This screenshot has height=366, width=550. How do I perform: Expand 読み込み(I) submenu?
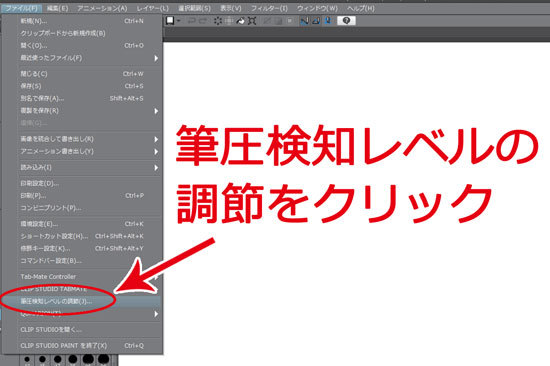pyautogui.click(x=82, y=168)
